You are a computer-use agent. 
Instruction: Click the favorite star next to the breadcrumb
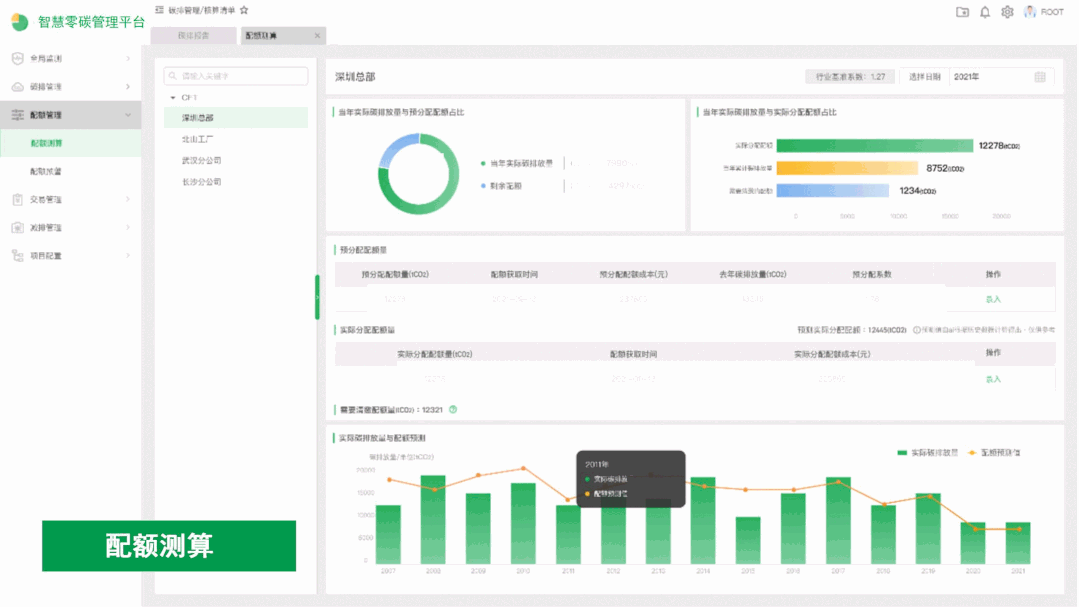[244, 10]
